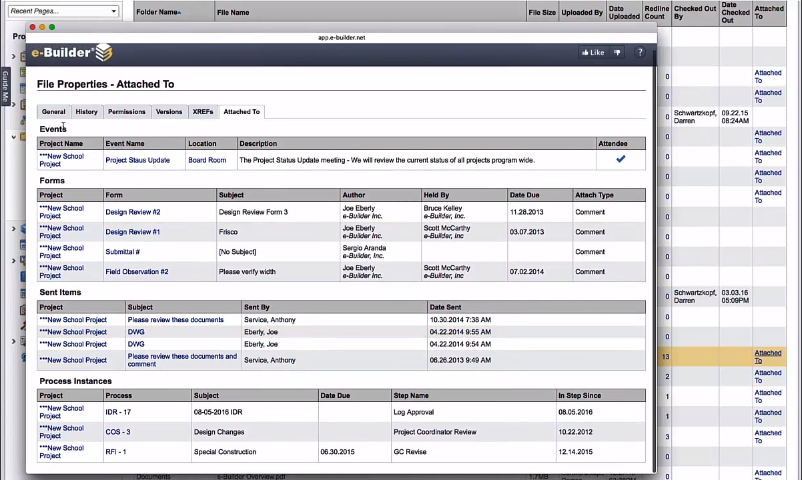Image resolution: width=802 pixels, height=481 pixels.
Task: Open the Recent Pages dropdown
Action: click(x=62, y=11)
